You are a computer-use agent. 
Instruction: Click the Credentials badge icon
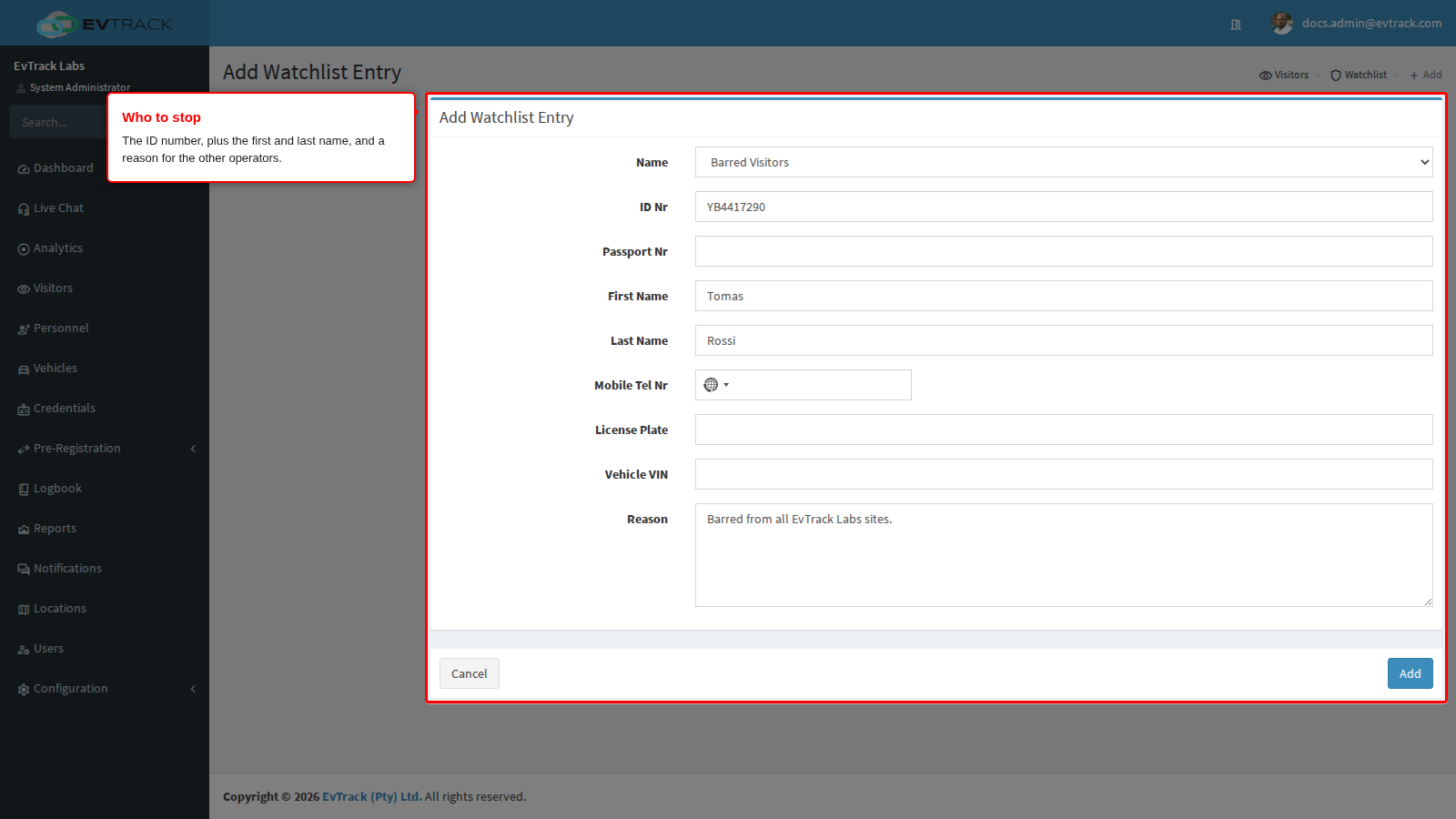click(x=24, y=409)
